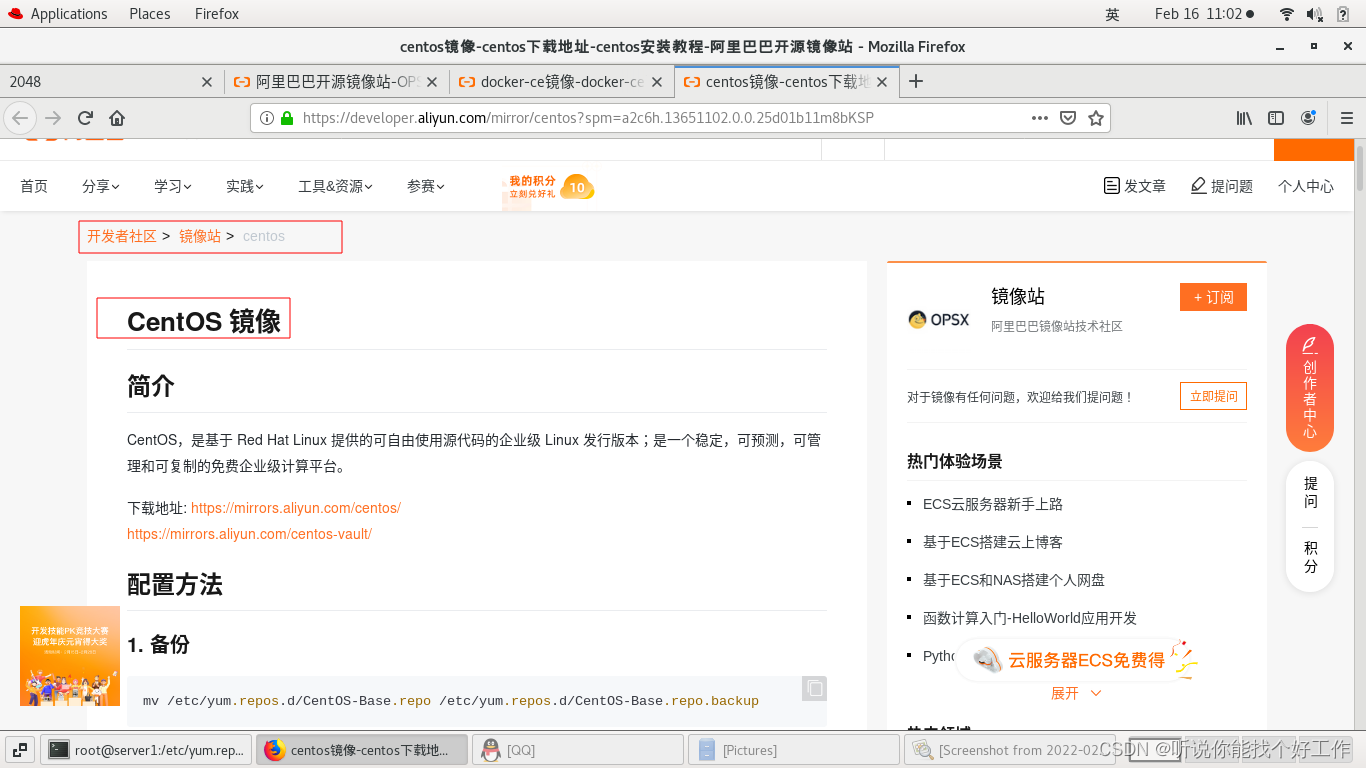Bookmark this page with star icon

click(1096, 118)
